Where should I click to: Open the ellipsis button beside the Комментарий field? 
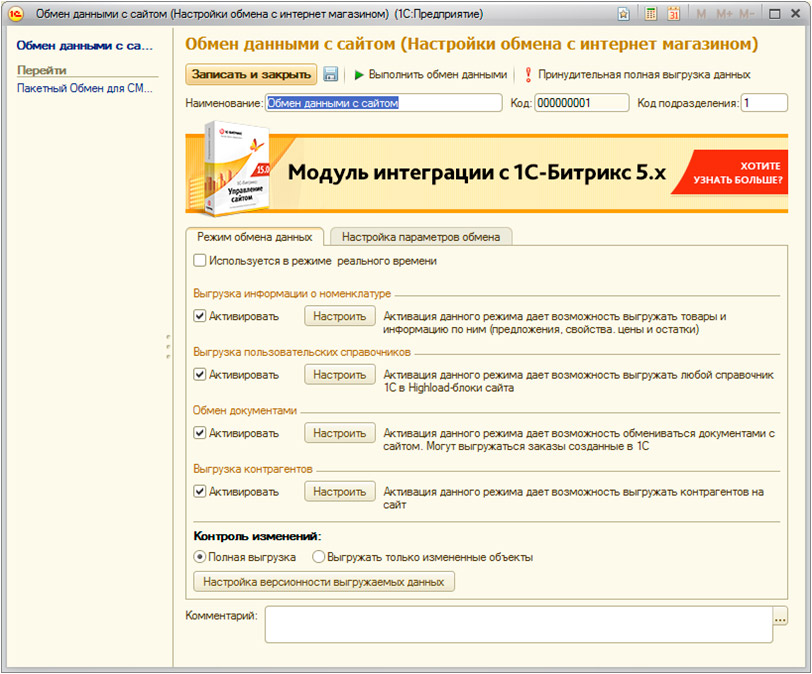click(x=780, y=616)
